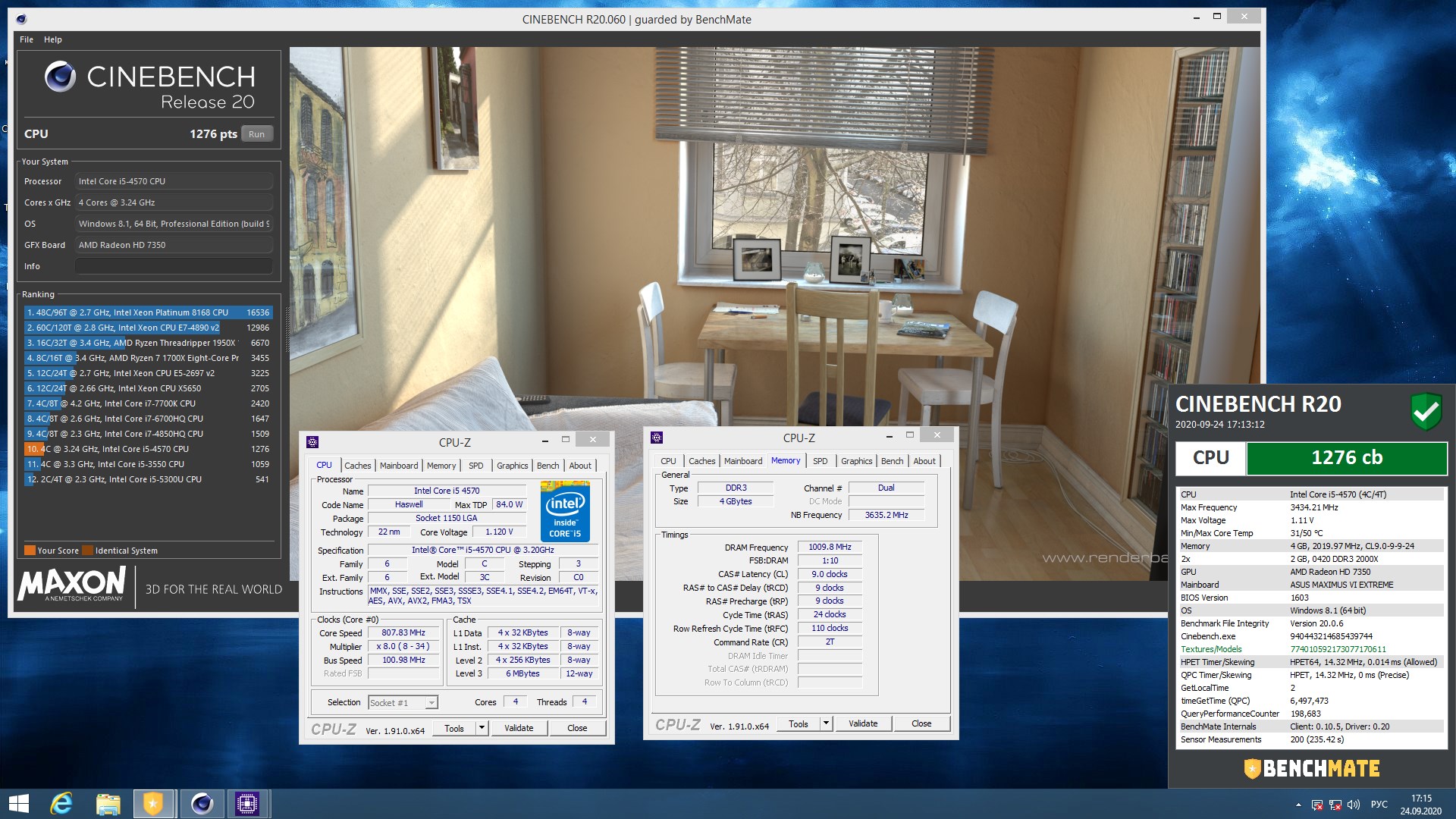
Task: Open the Help menu in Cinebench
Action: click(53, 39)
